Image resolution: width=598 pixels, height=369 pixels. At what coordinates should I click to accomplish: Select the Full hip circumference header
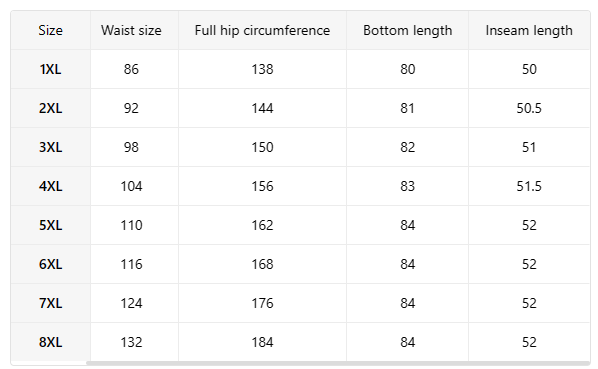pos(262,30)
